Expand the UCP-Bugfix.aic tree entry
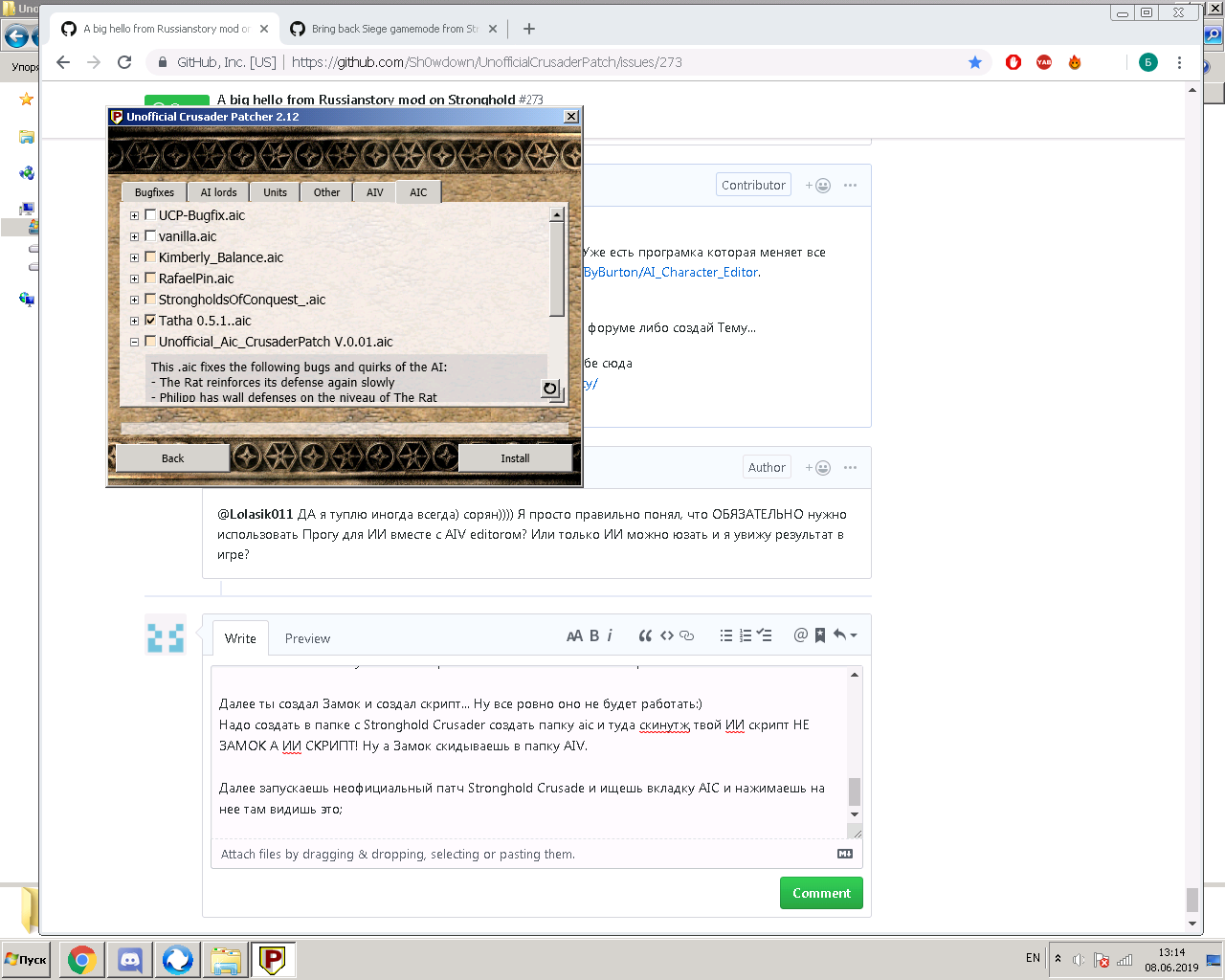 pyautogui.click(x=134, y=215)
